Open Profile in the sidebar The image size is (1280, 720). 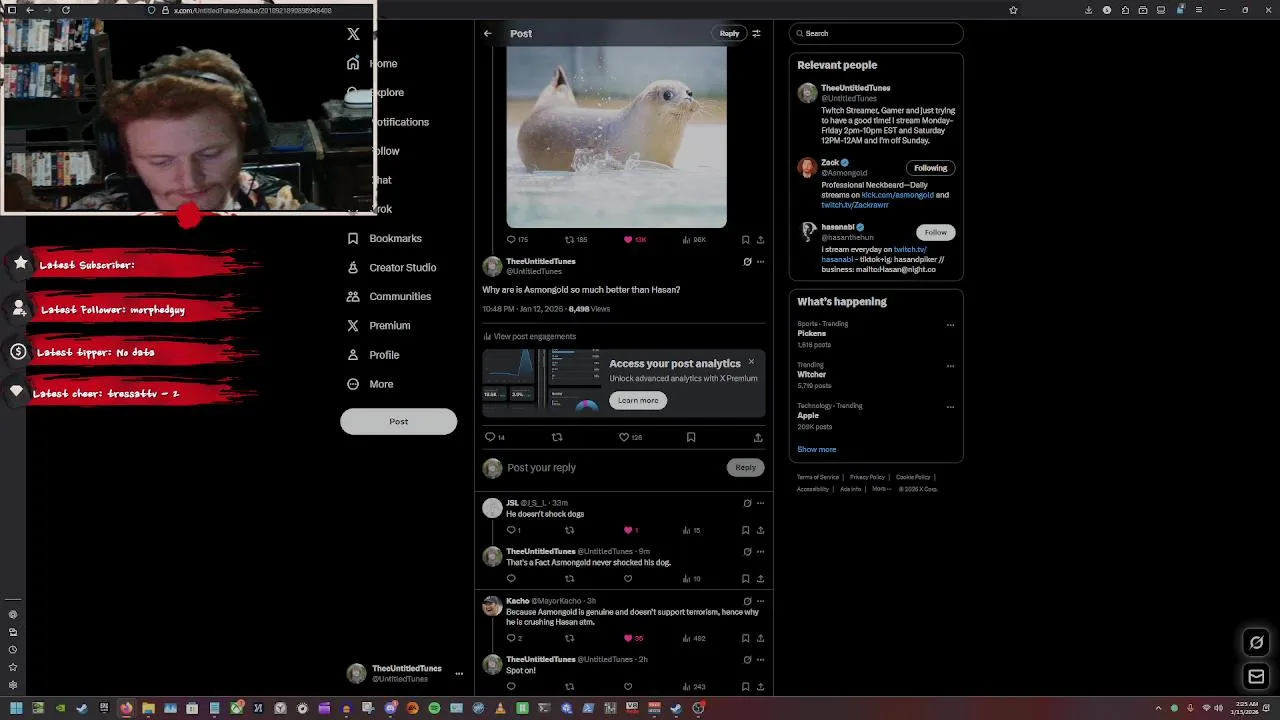point(372,355)
